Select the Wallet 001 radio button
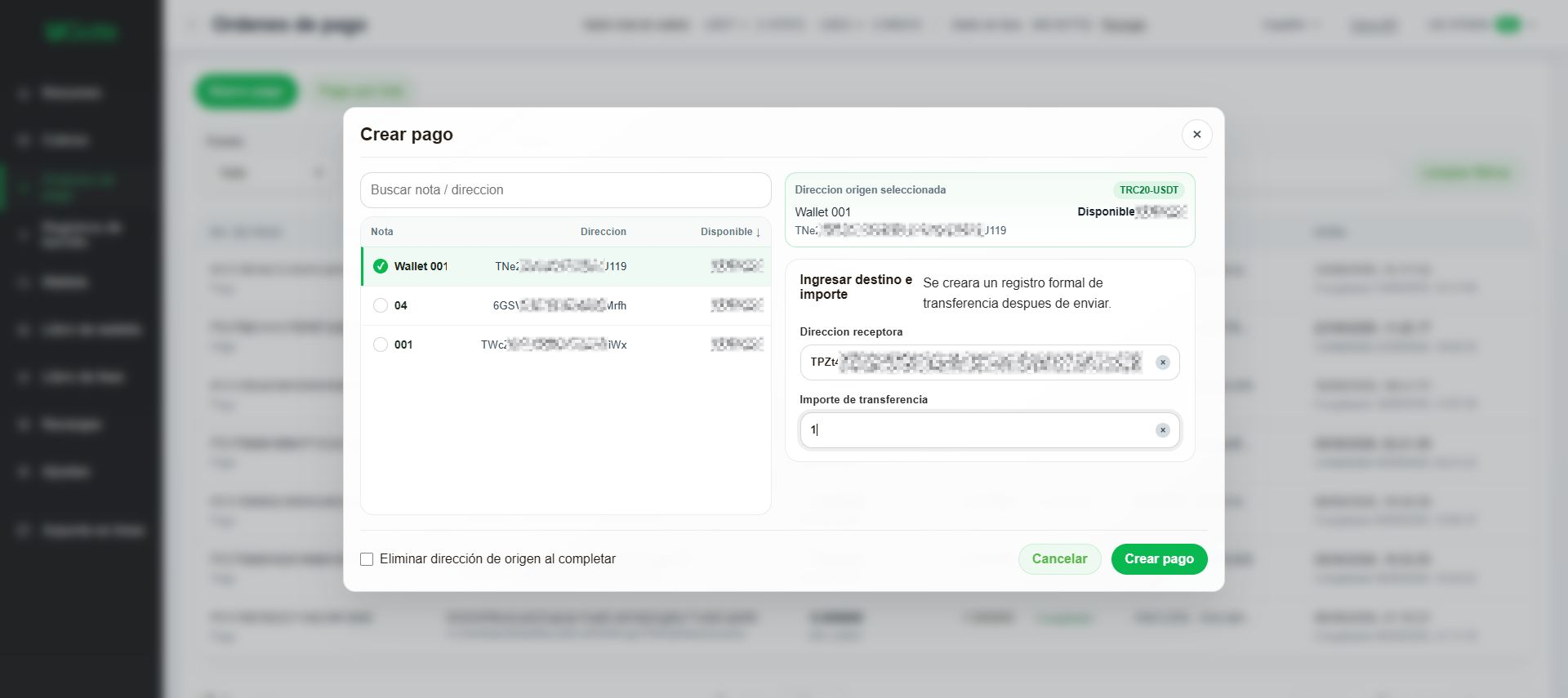This screenshot has width=1568, height=698. pos(381,266)
